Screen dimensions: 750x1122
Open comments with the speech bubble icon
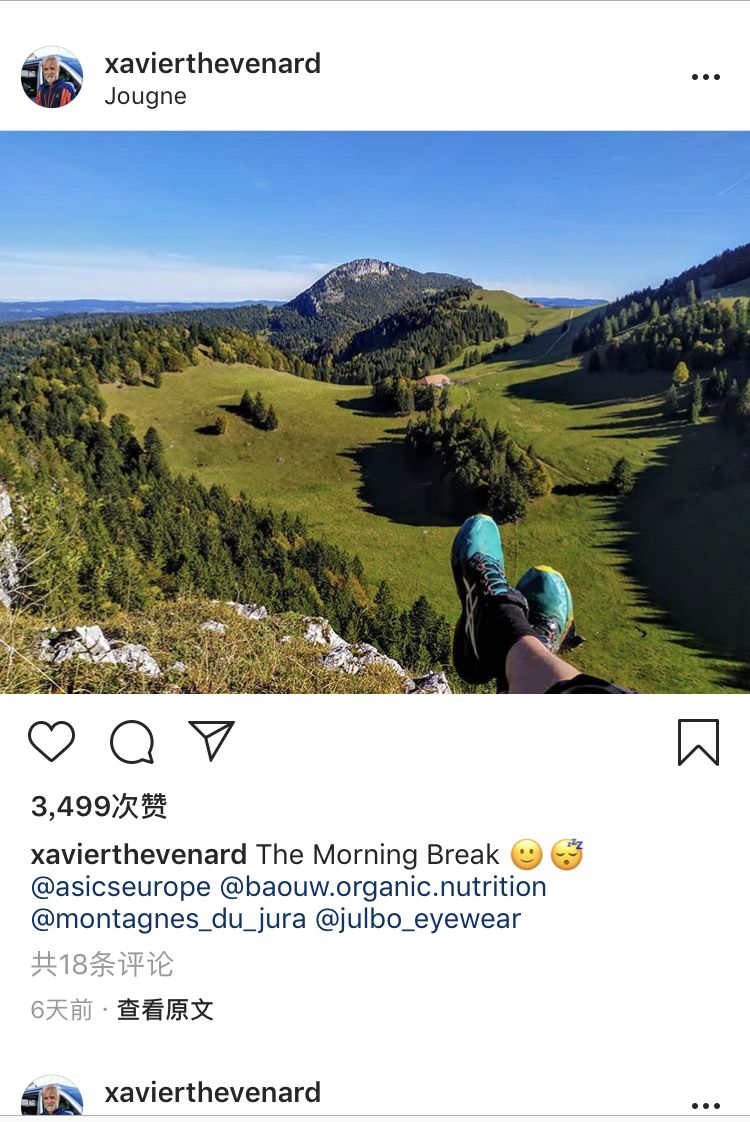(132, 742)
